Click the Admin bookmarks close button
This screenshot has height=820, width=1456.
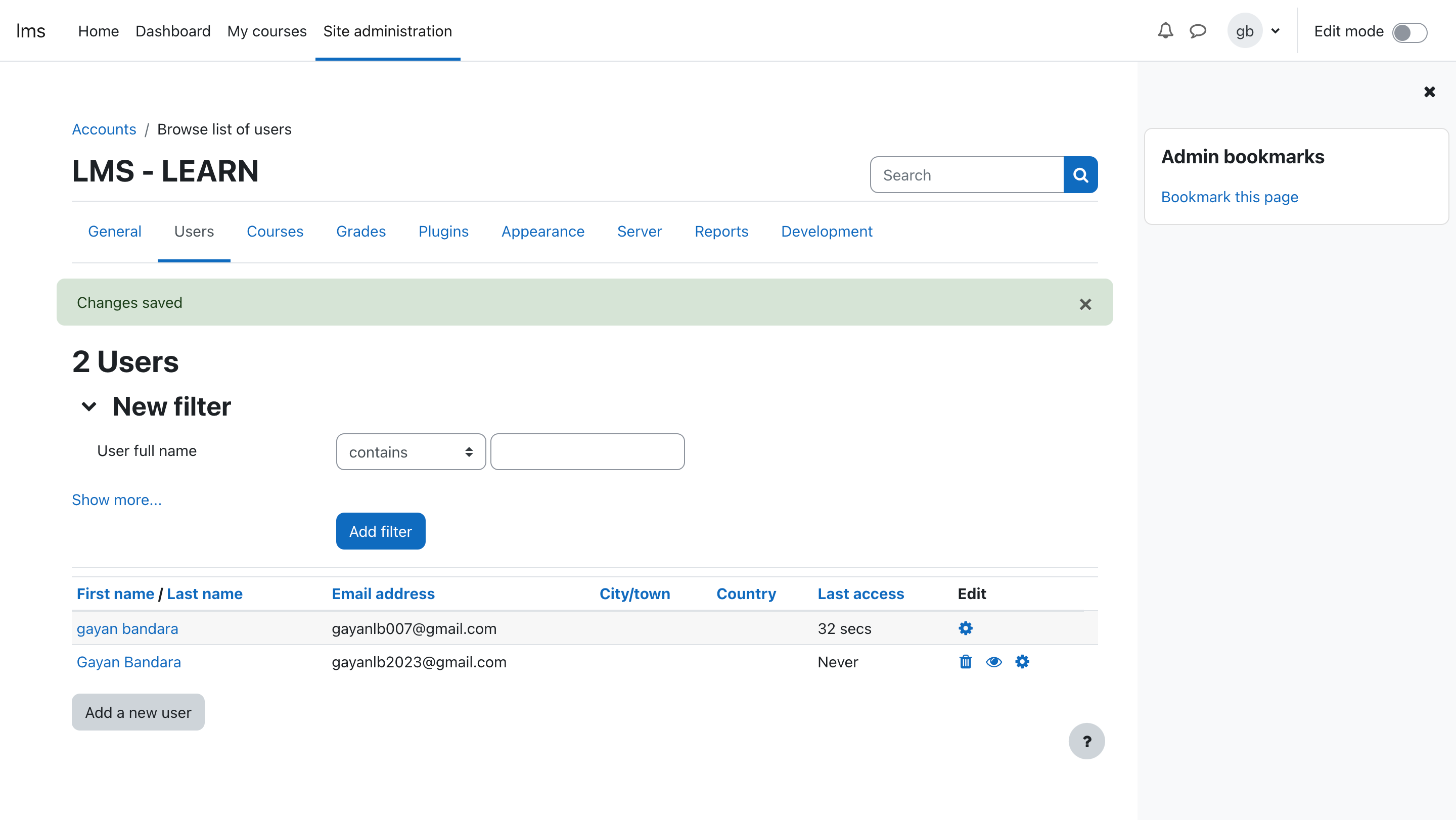(x=1430, y=92)
